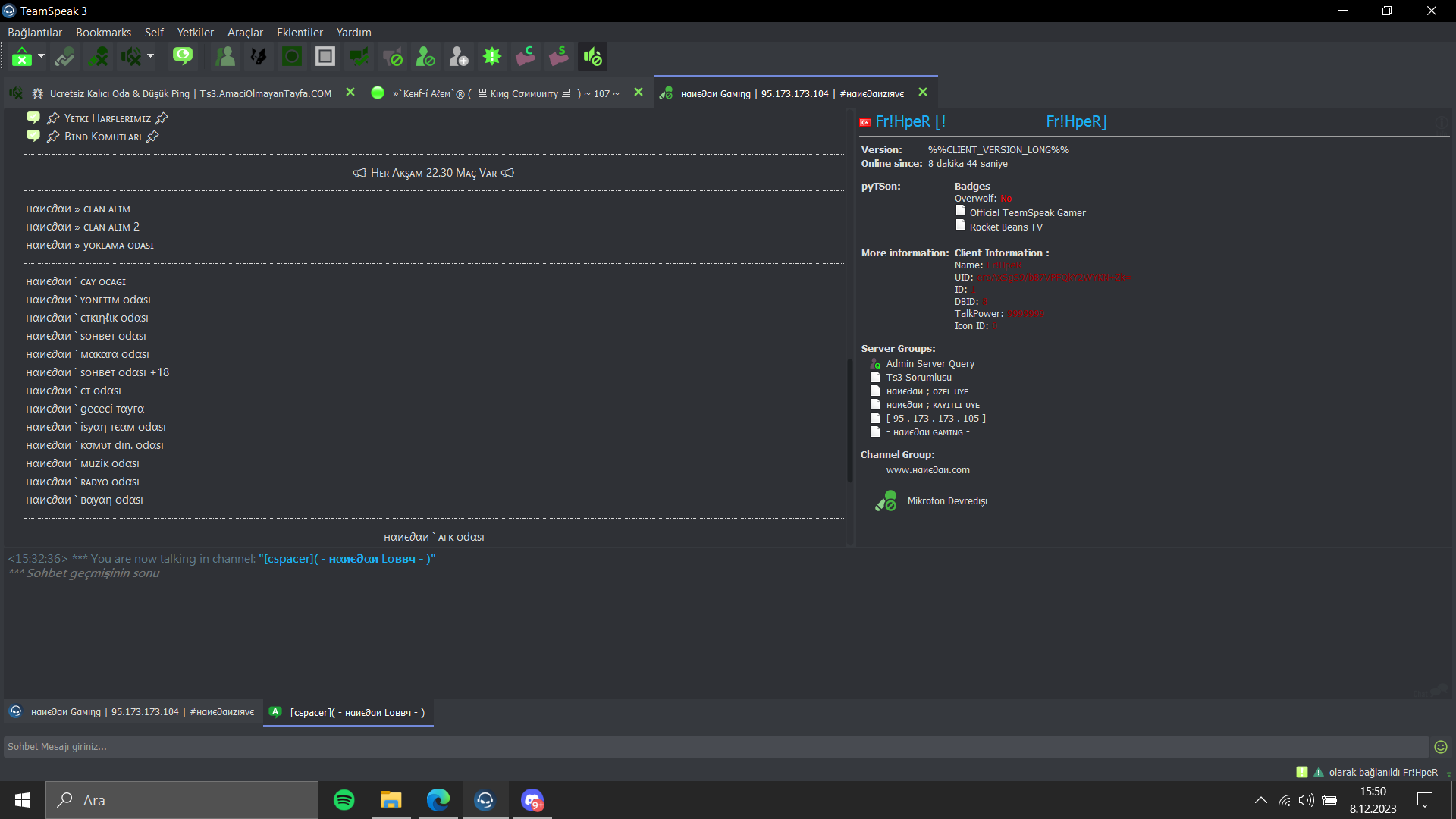This screenshot has width=1456, height=819.
Task: Open the connect dropdown arrow in the toolbar
Action: click(x=41, y=56)
